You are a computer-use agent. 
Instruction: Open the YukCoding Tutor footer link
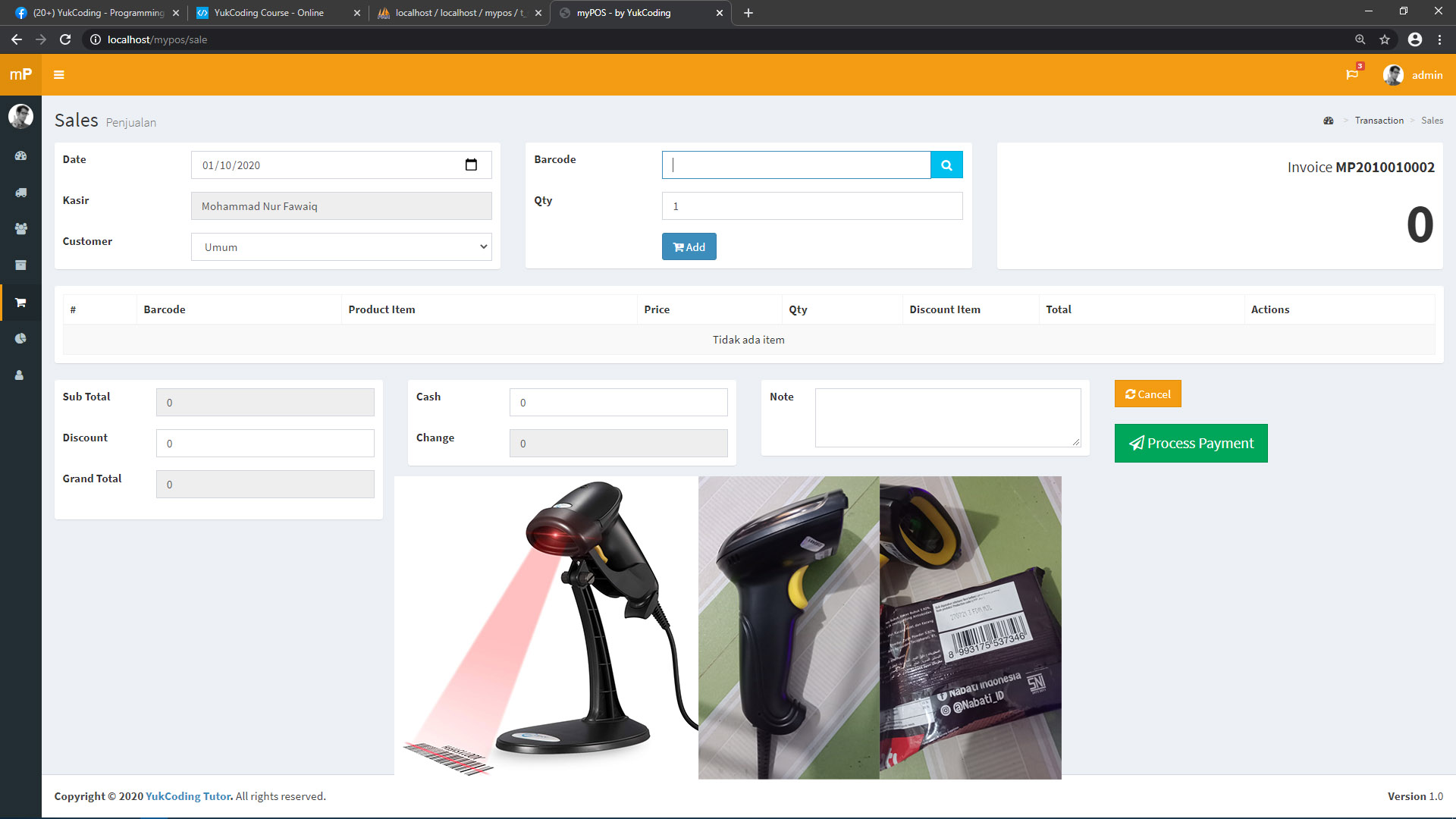(x=188, y=796)
